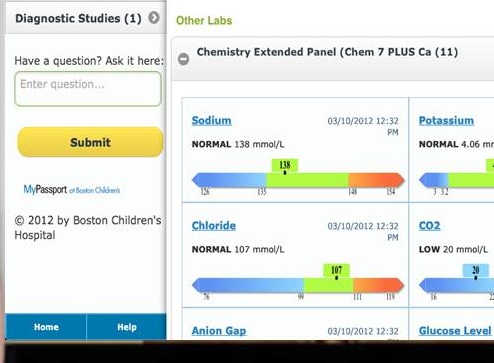
Task: Click the MyPassport Boston Children's logo
Action: tap(72, 190)
